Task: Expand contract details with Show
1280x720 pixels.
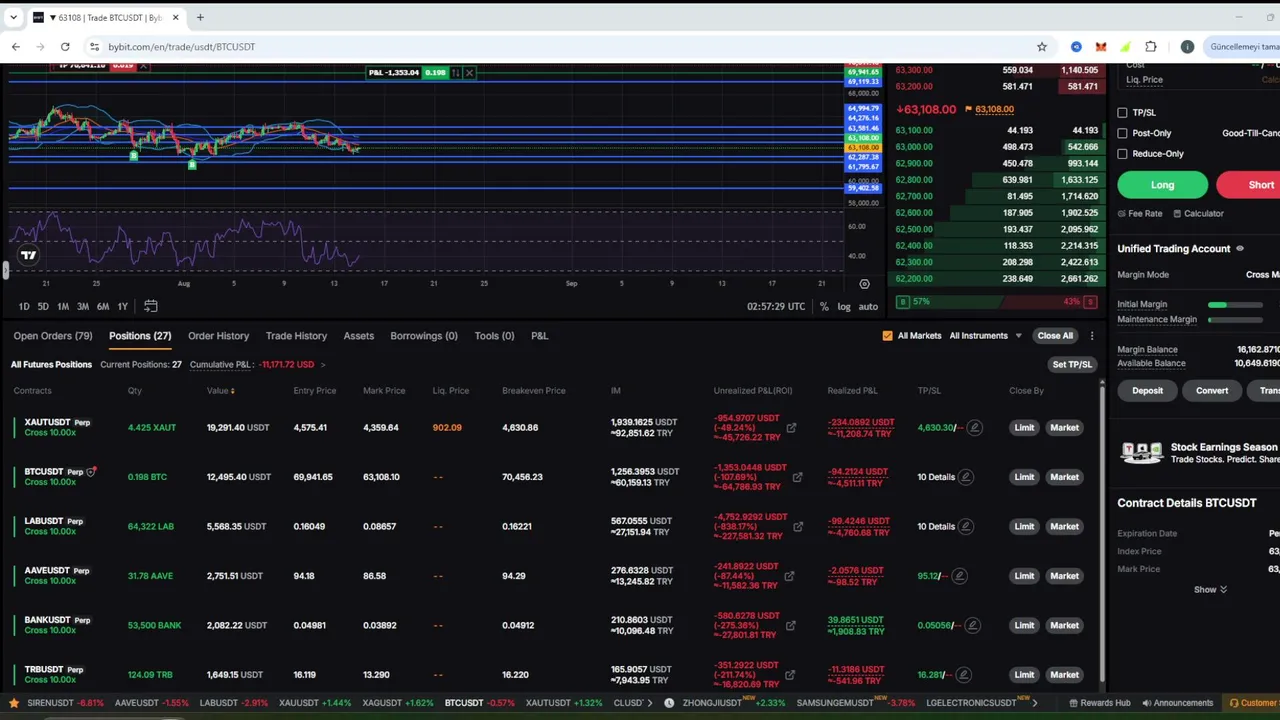Action: pos(1210,590)
